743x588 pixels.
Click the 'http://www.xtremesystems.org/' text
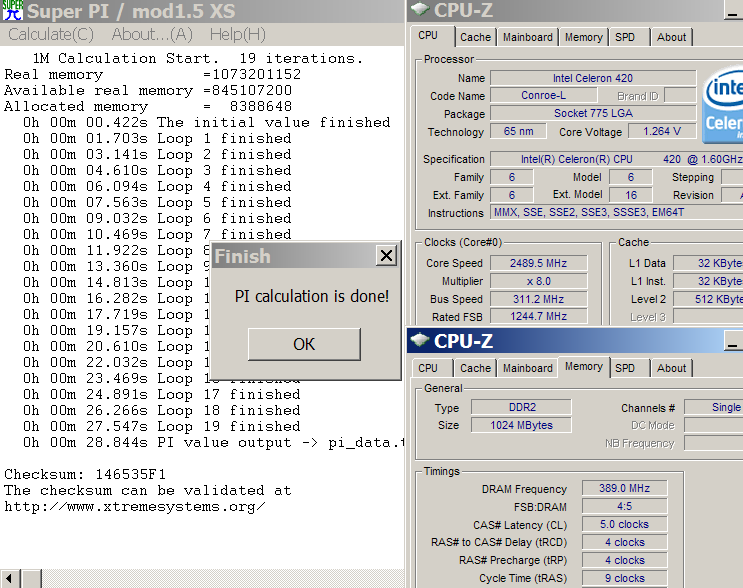[135, 507]
